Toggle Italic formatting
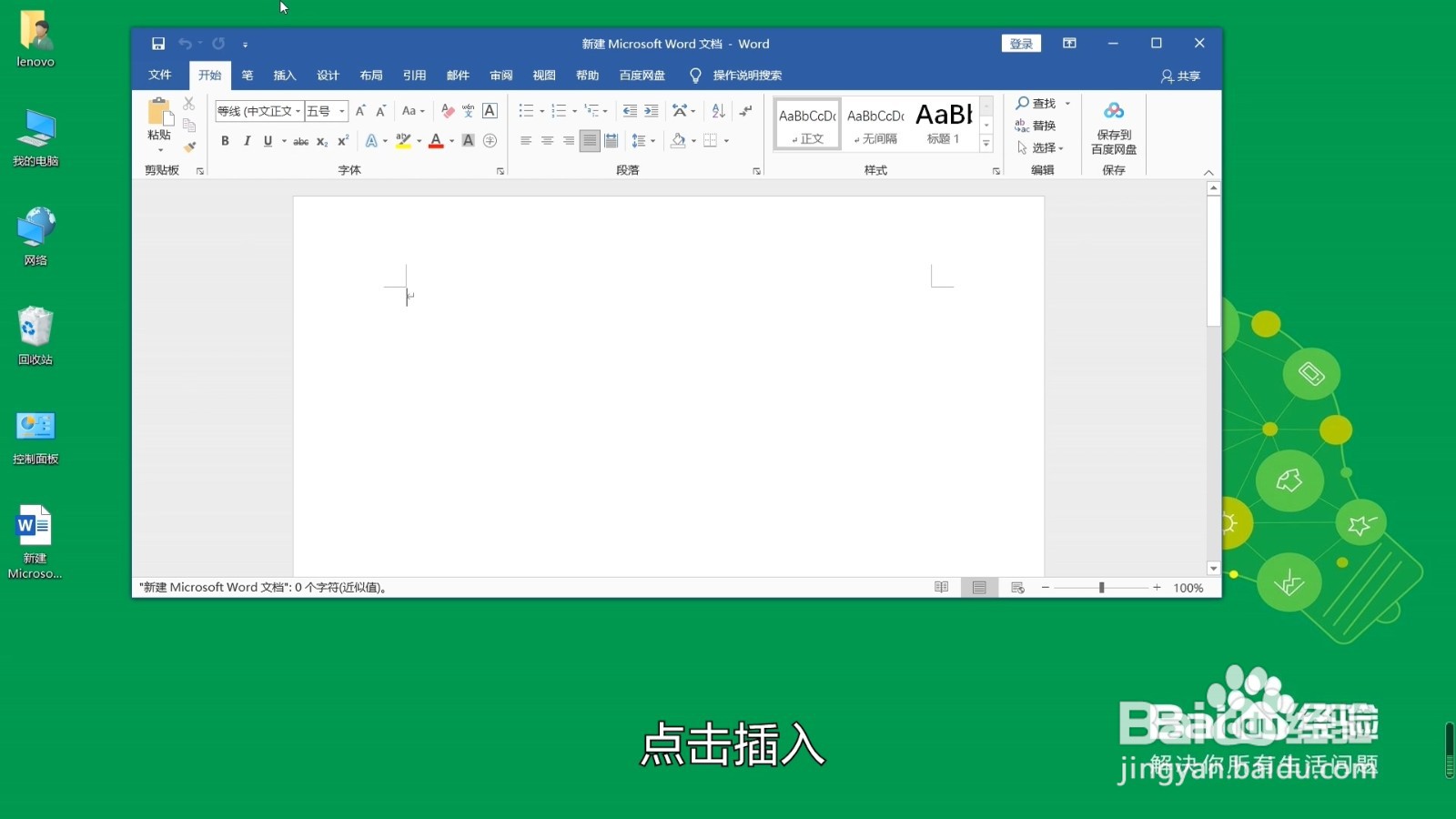Viewport: 1456px width, 819px height. coord(247,141)
